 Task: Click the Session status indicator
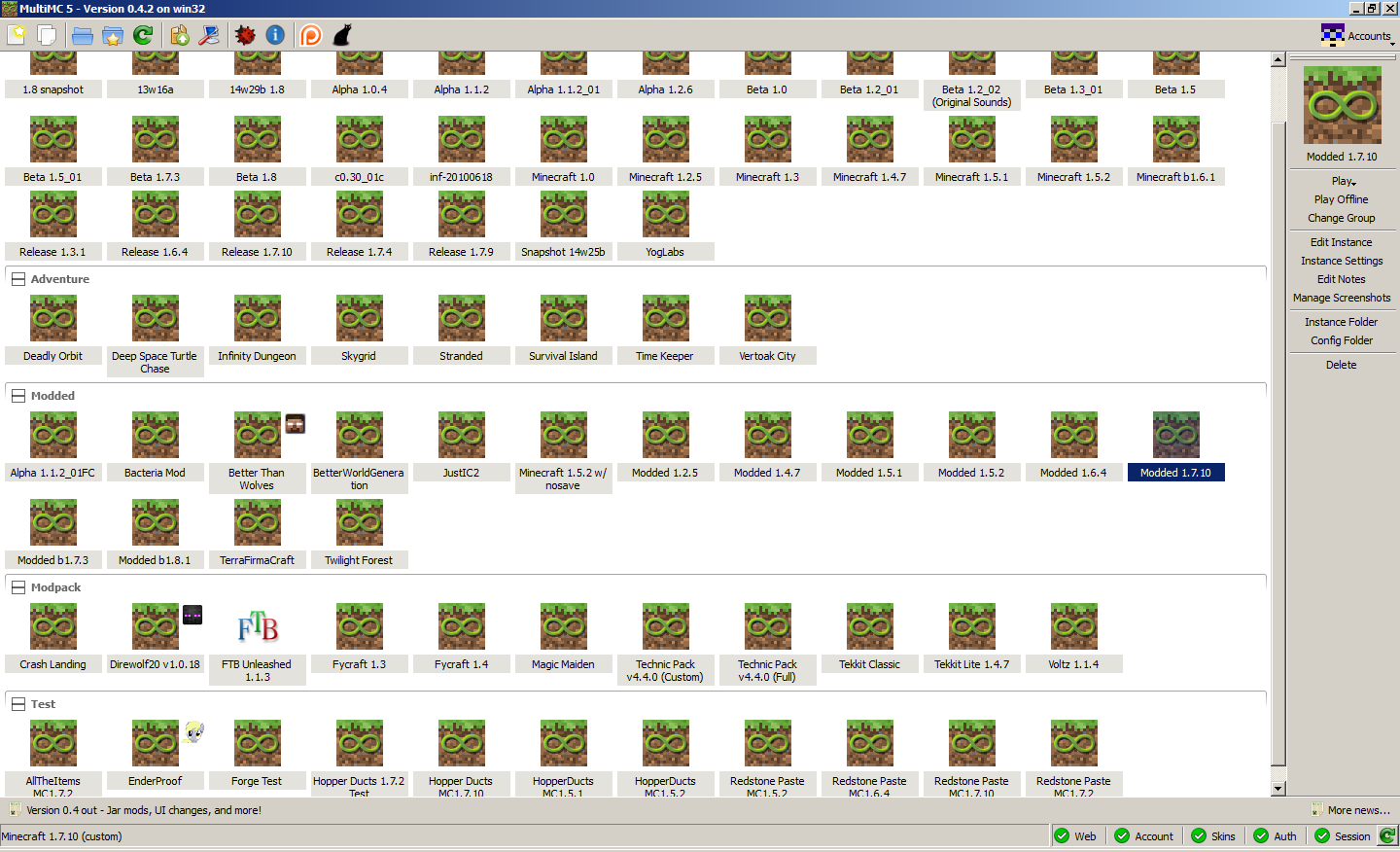coord(1343,836)
